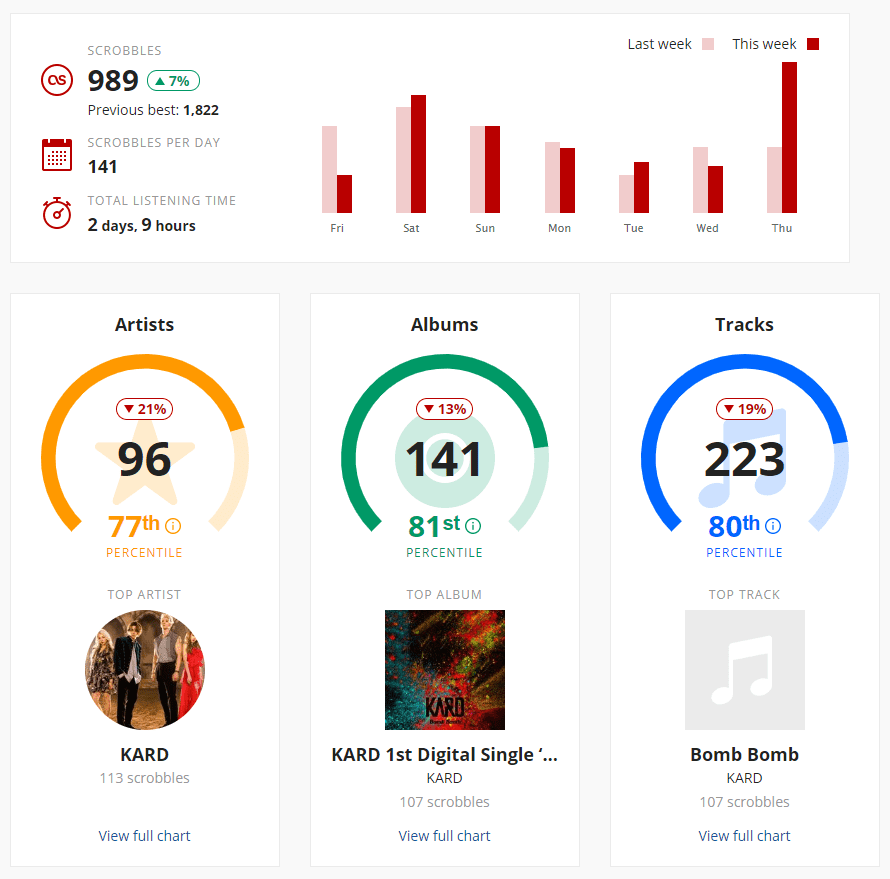Open View full chart under Artists
890x879 pixels.
(144, 836)
